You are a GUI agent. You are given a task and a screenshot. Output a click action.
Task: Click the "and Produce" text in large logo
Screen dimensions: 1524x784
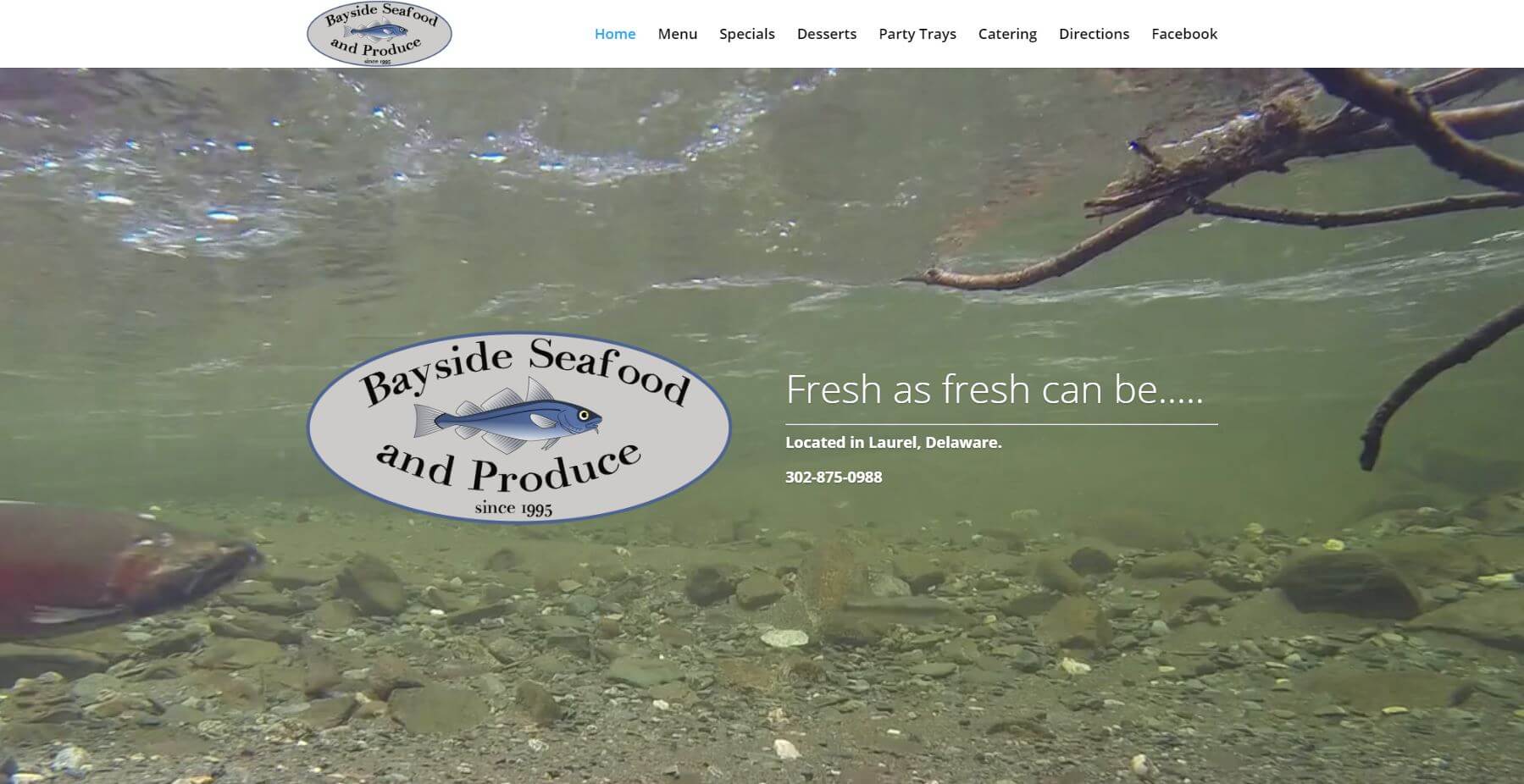(x=508, y=467)
